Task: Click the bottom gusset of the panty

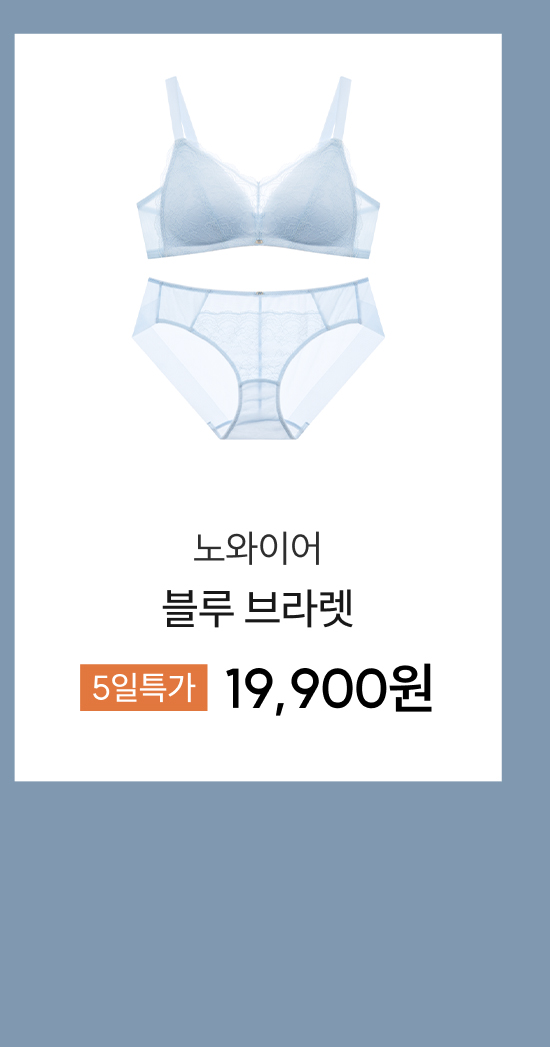Action: click(x=258, y=406)
